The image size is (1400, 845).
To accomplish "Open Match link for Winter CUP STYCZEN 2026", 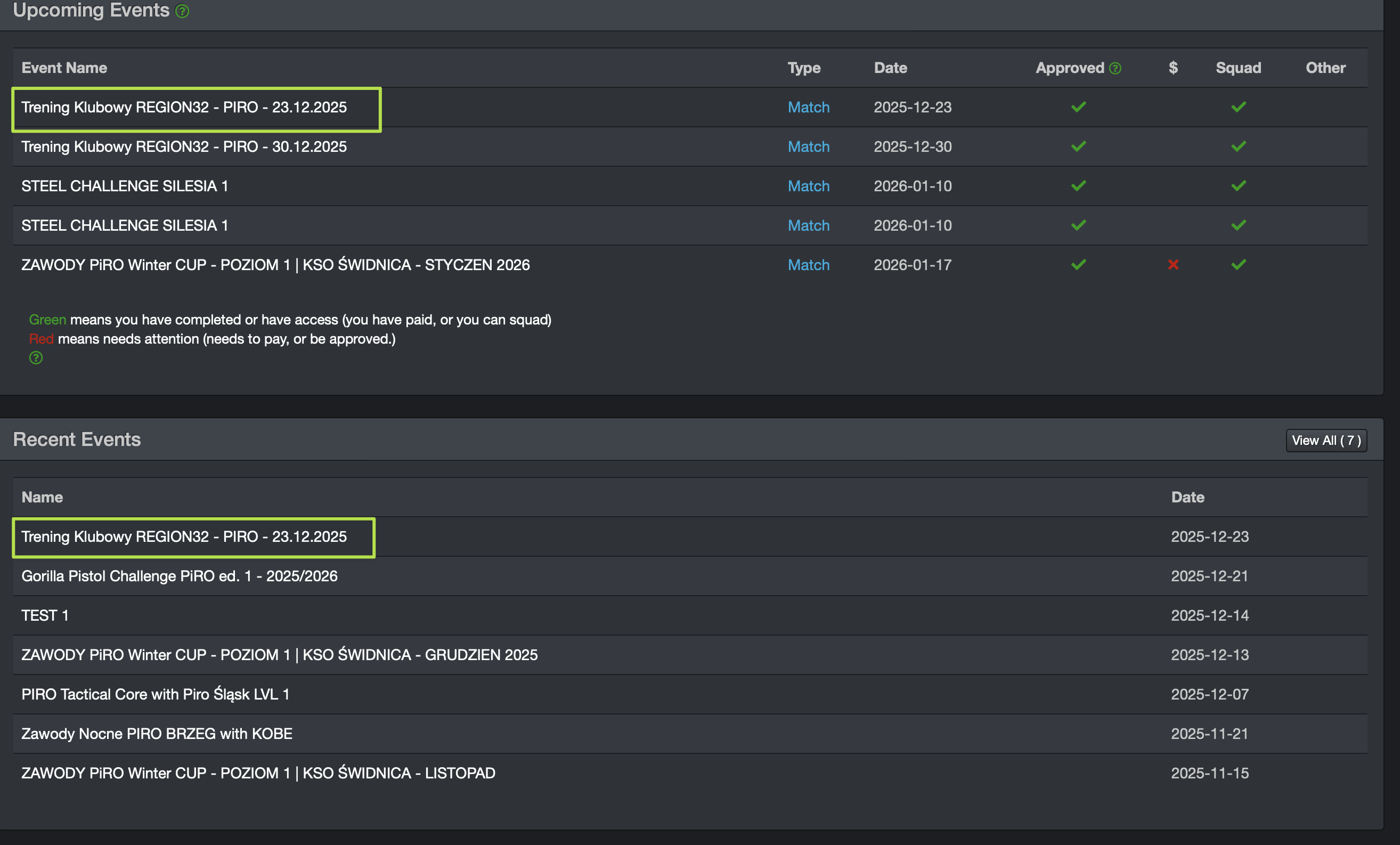I will point(808,265).
